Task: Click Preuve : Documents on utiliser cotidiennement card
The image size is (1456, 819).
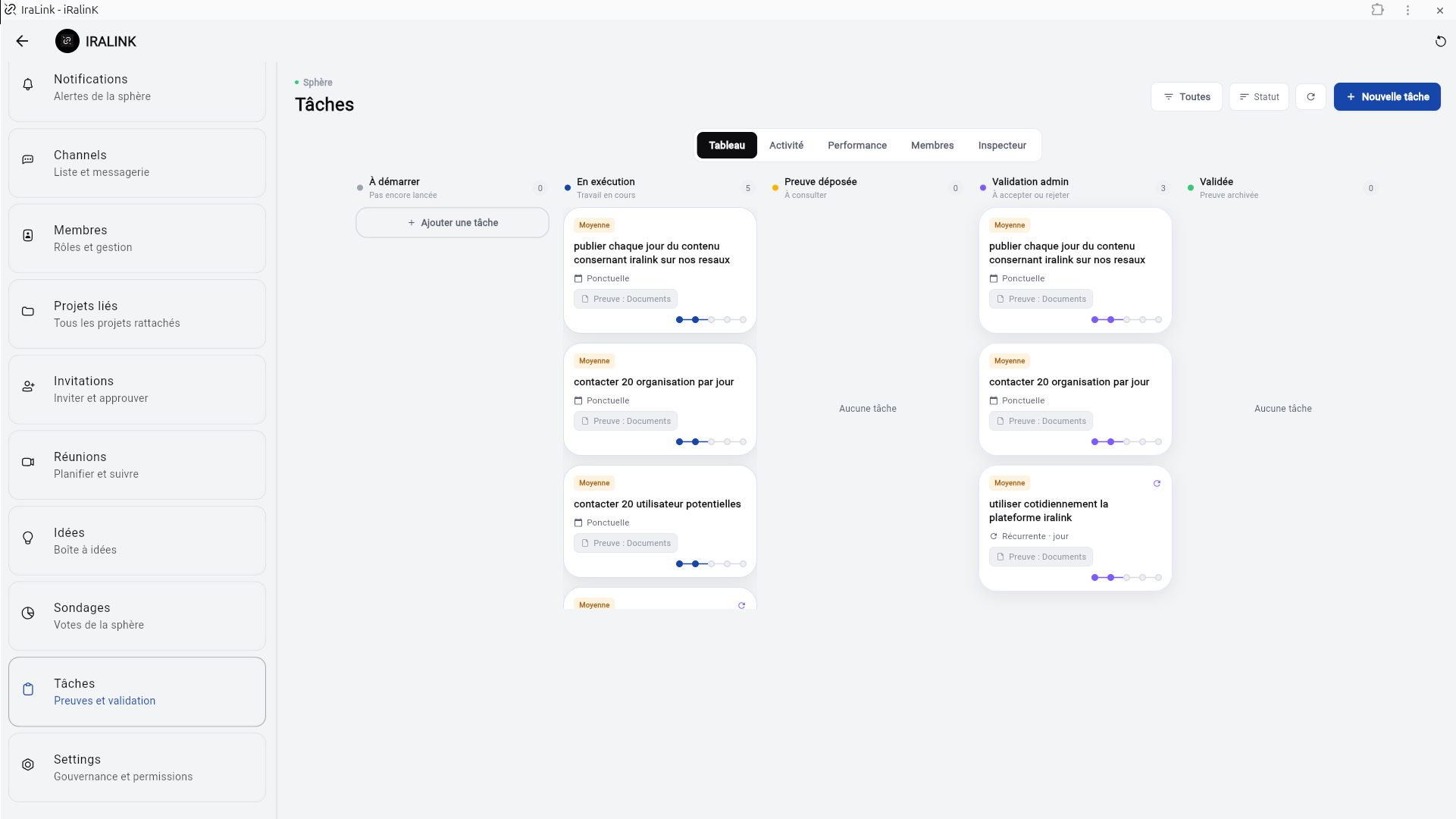Action: [1041, 557]
